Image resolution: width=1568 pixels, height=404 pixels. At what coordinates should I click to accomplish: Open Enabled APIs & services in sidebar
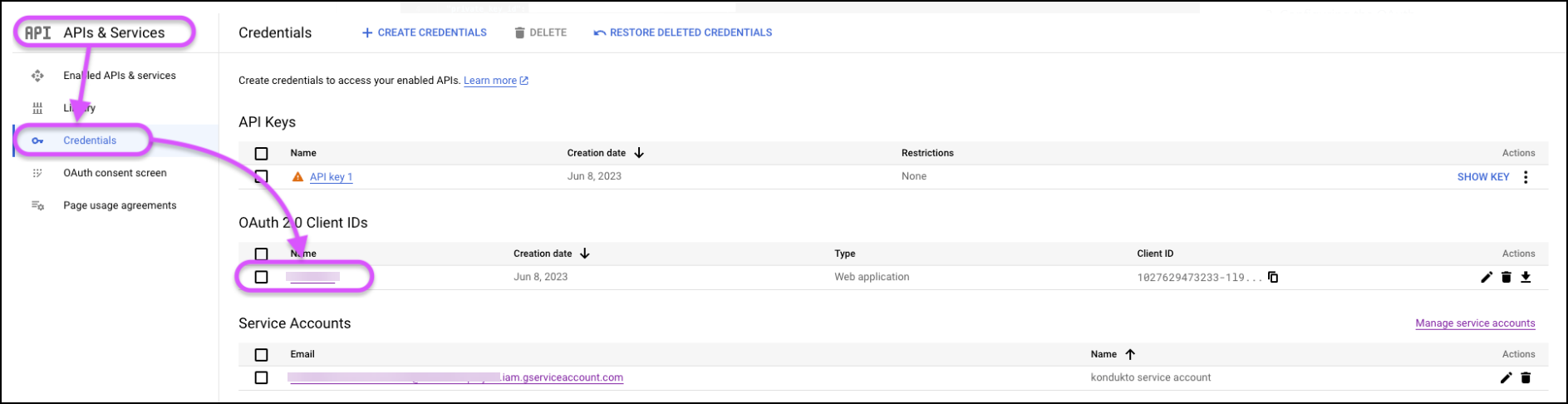[x=119, y=76]
